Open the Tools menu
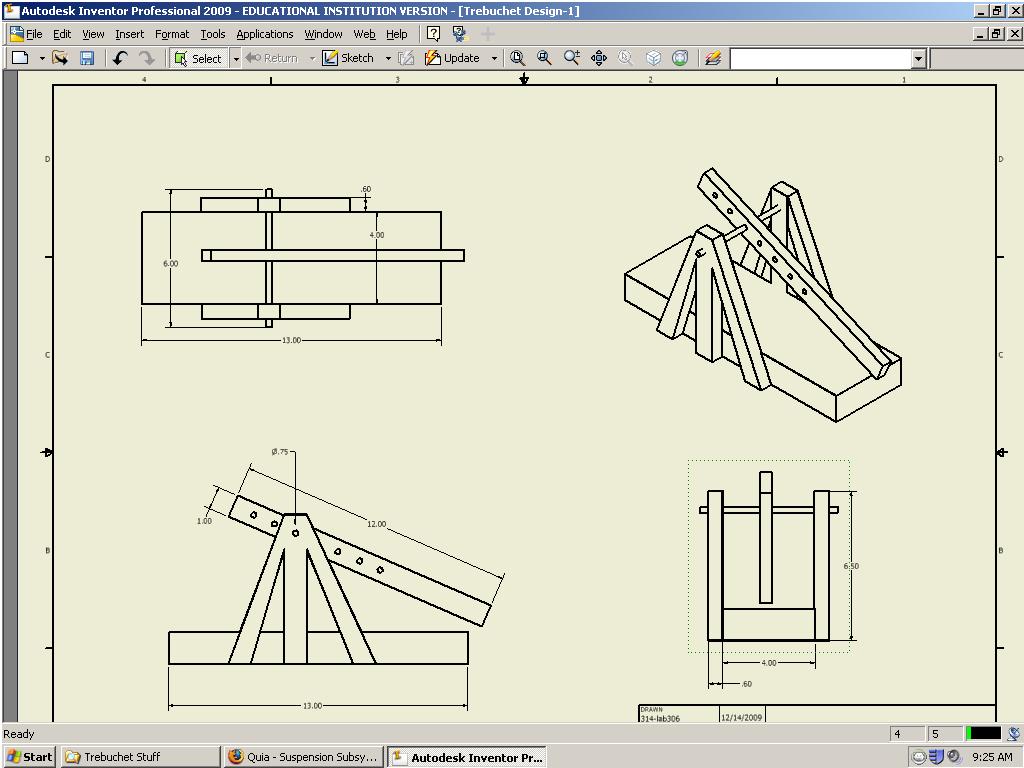 tap(212, 33)
